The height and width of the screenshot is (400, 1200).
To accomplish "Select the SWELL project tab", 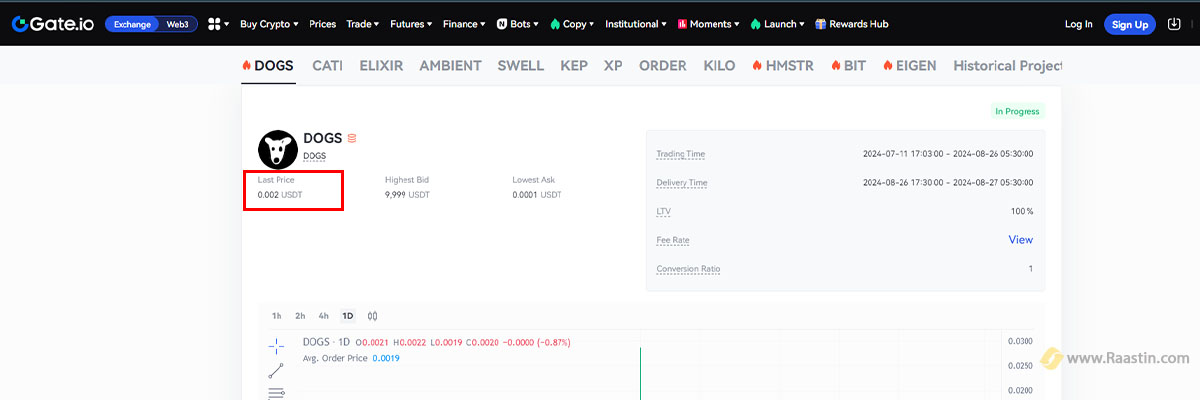I will pyautogui.click(x=521, y=66).
